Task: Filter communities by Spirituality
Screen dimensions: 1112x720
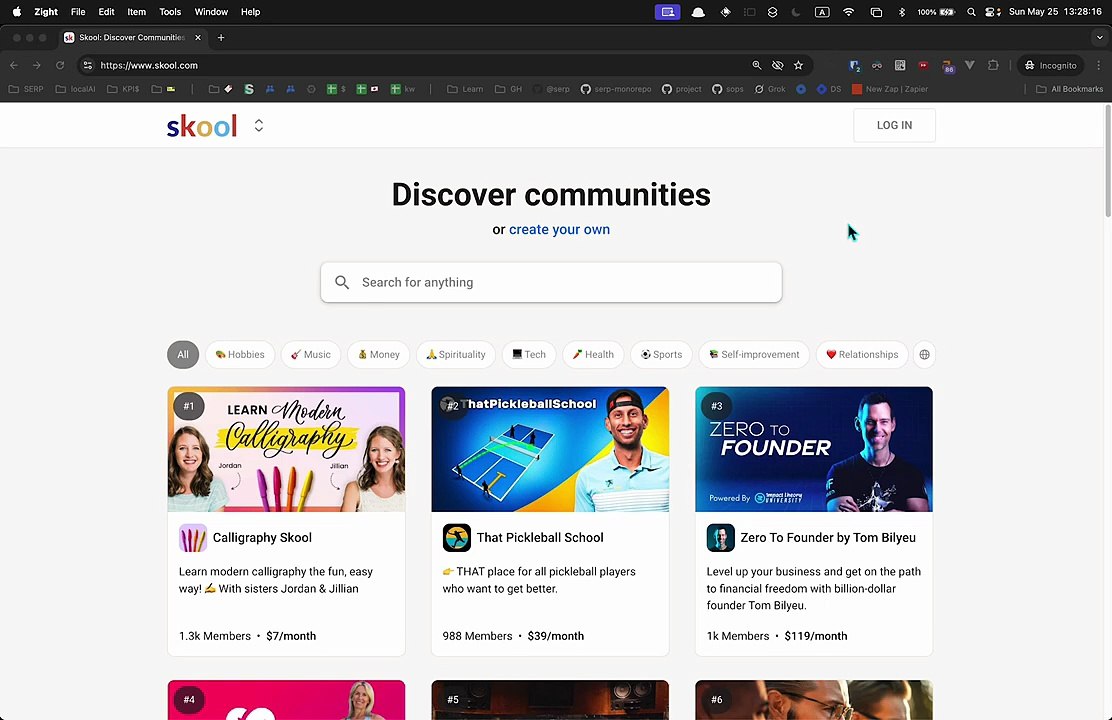Action: 456,355
